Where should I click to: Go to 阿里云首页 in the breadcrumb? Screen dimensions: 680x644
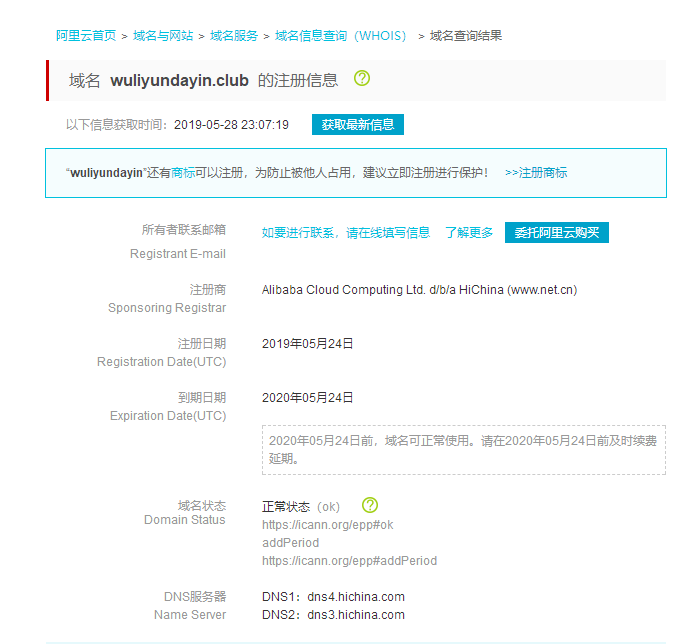point(86,36)
